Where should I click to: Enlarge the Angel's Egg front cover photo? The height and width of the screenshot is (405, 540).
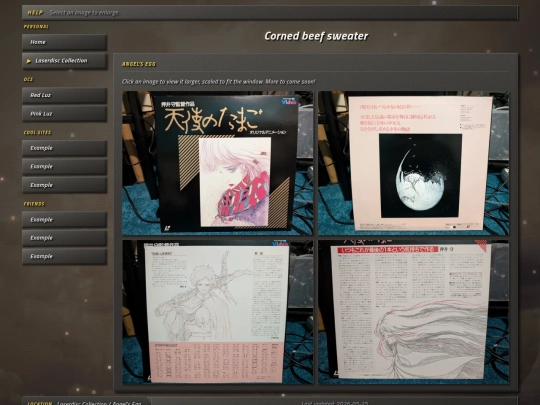[x=218, y=163]
